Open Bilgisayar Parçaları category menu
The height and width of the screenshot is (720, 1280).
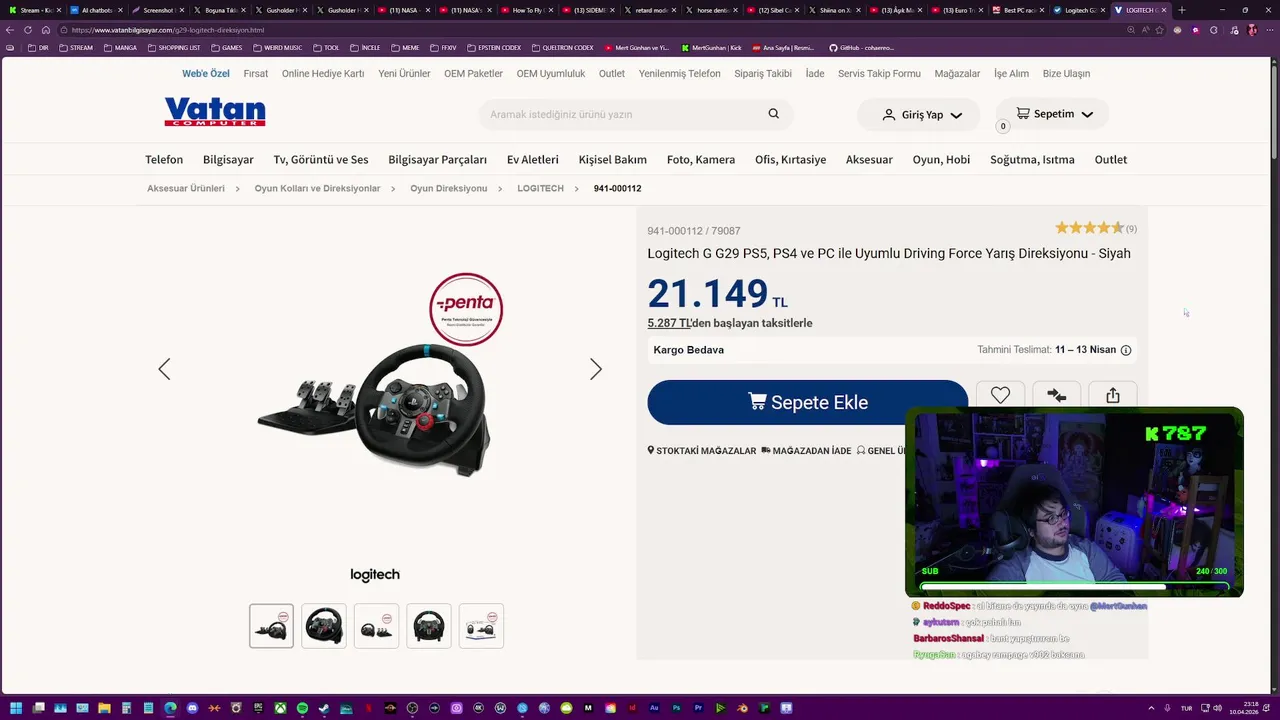(x=438, y=159)
